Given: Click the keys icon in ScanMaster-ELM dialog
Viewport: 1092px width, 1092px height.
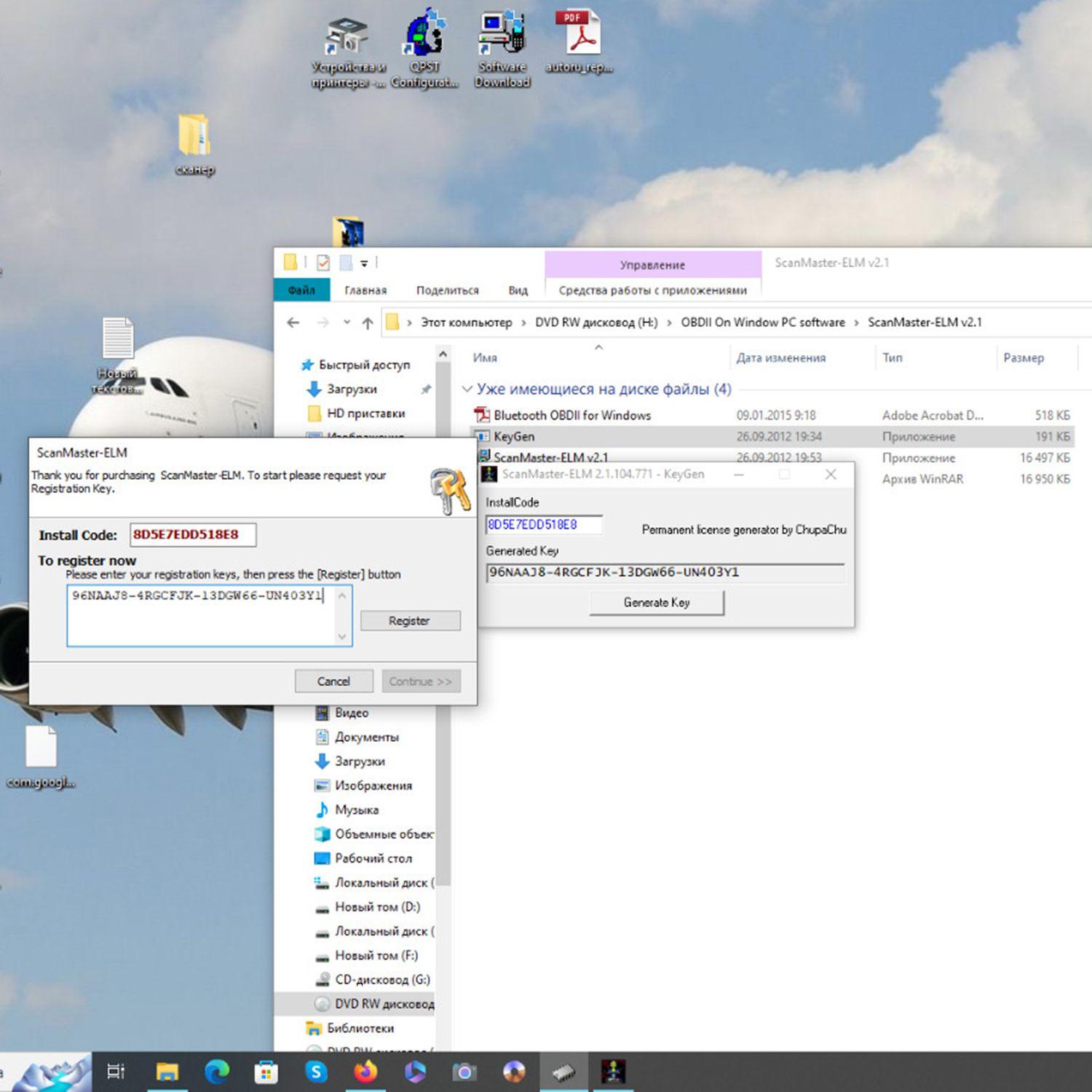Looking at the screenshot, I should coord(450,491).
